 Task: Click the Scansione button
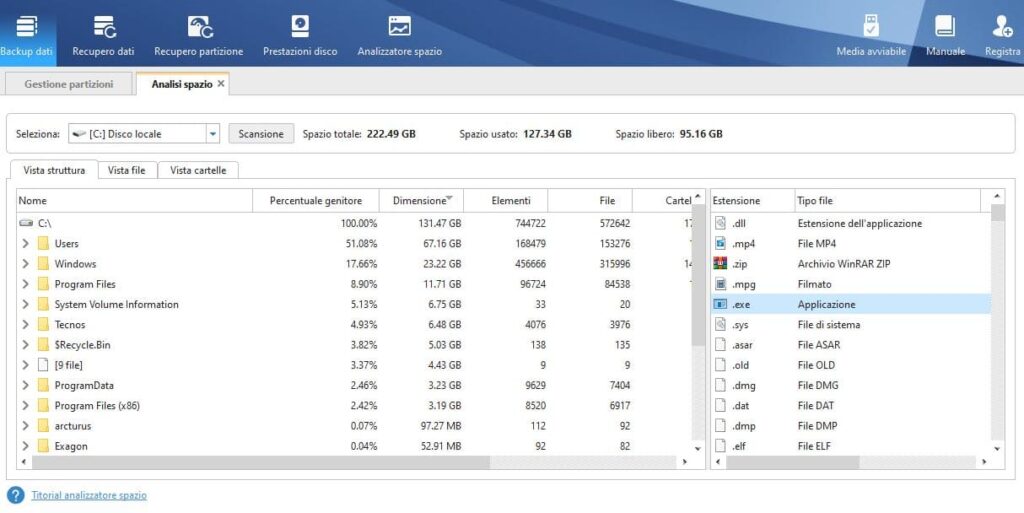pyautogui.click(x=261, y=134)
